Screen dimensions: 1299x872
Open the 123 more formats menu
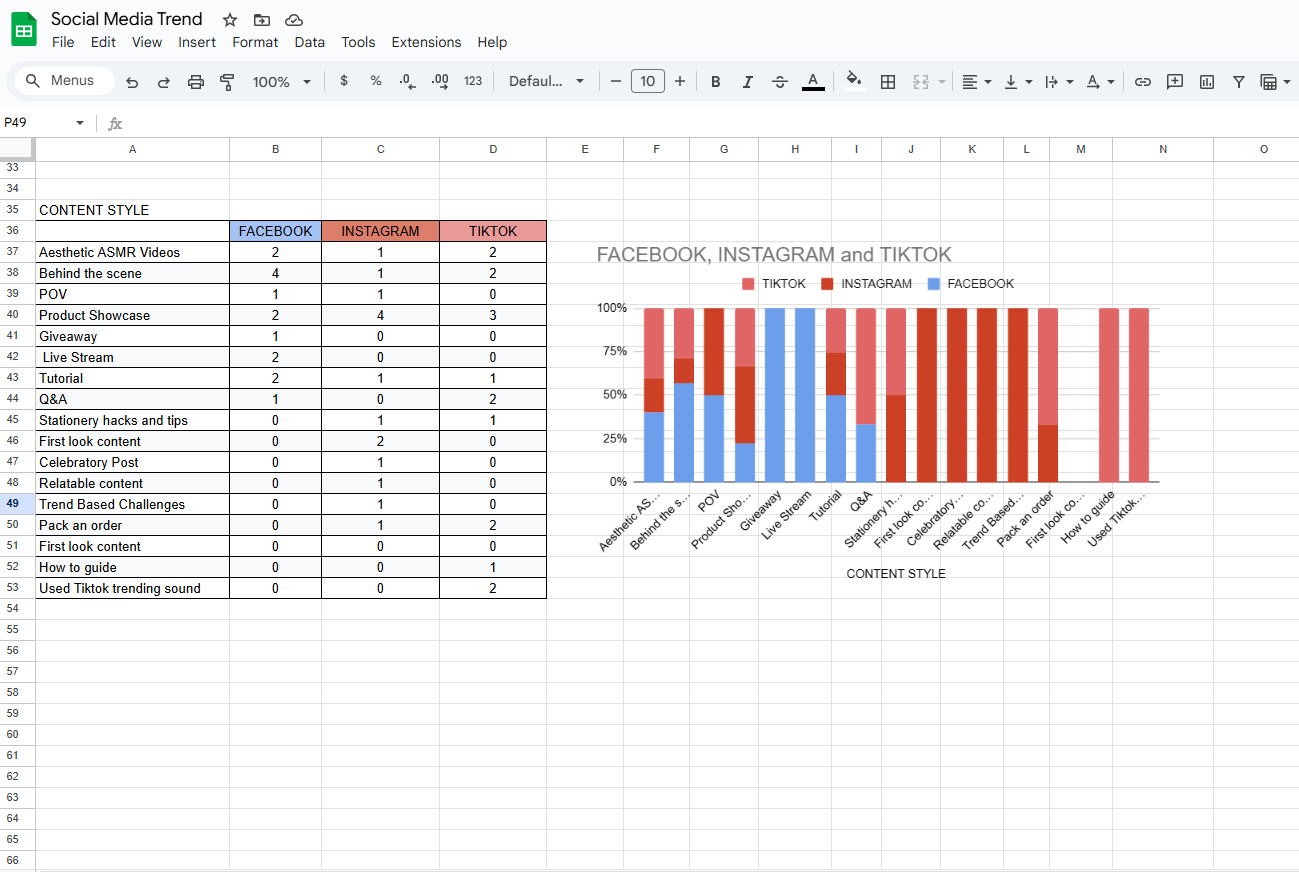click(x=473, y=81)
